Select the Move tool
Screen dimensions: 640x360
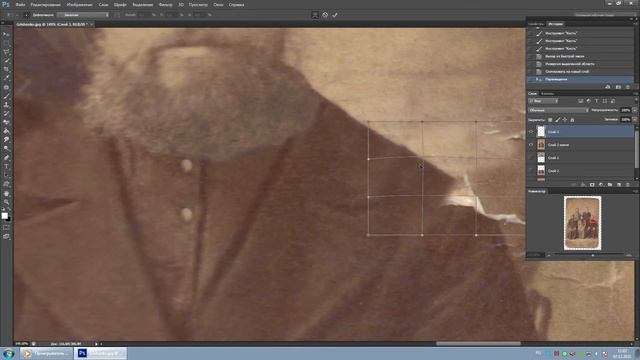(6, 34)
